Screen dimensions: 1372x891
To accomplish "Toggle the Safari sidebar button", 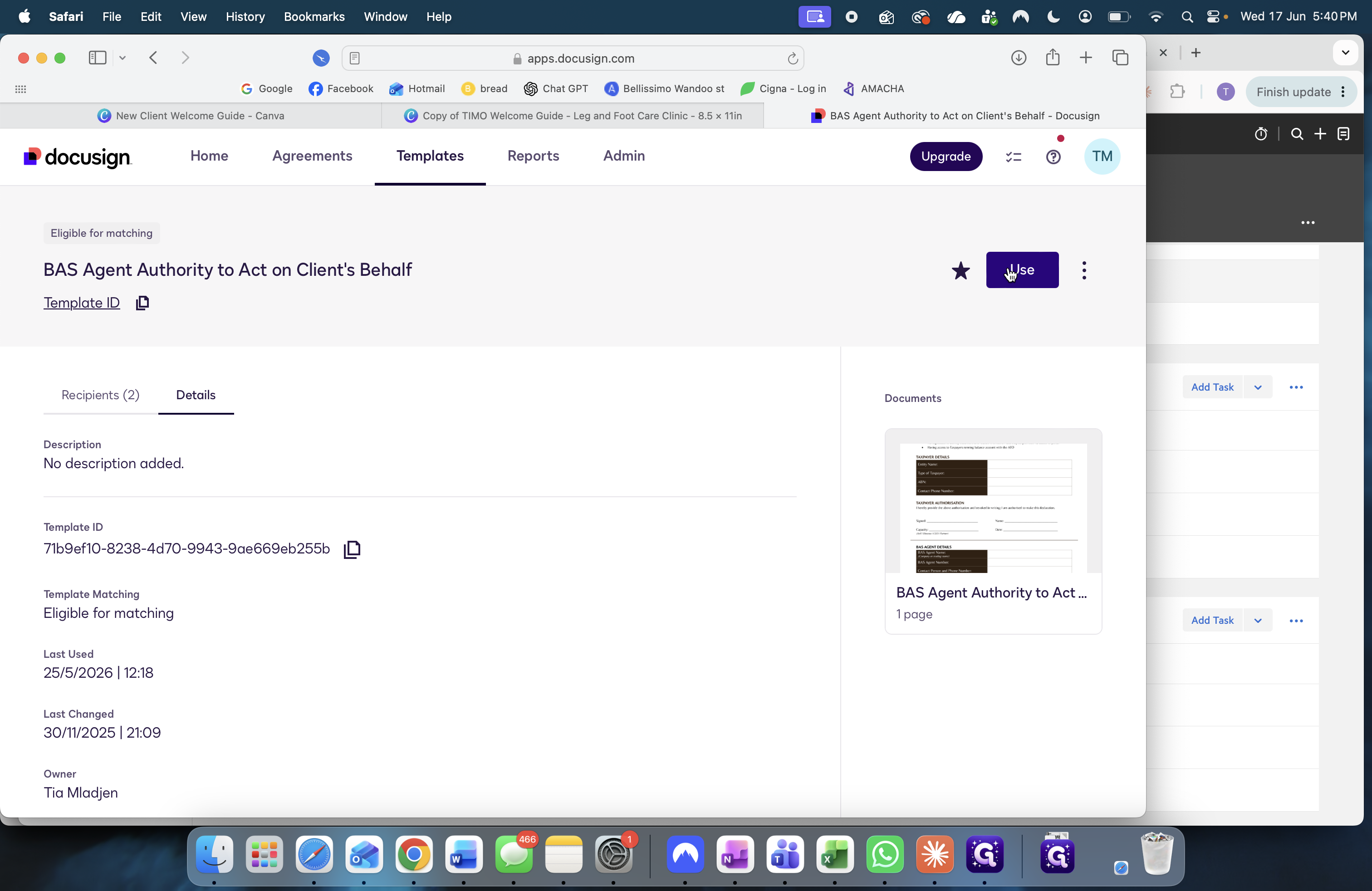I will (x=98, y=58).
